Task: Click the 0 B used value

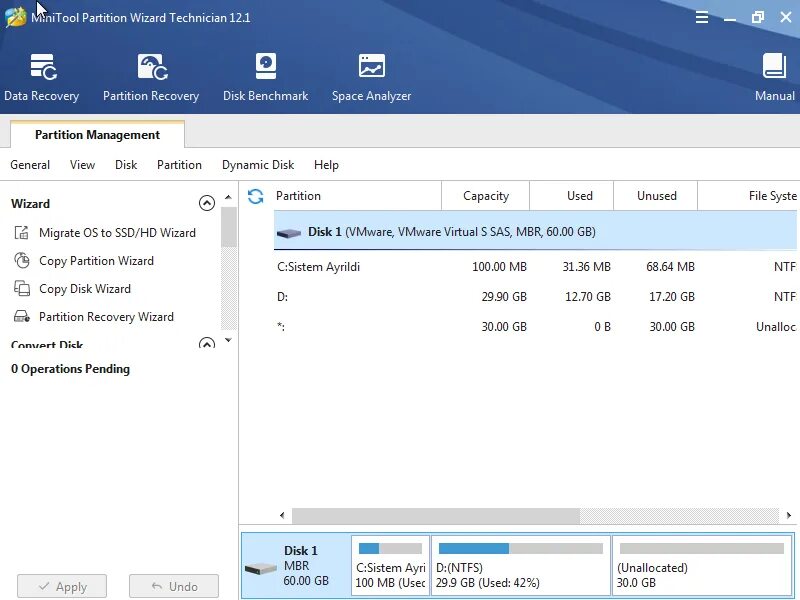Action: click(x=602, y=327)
